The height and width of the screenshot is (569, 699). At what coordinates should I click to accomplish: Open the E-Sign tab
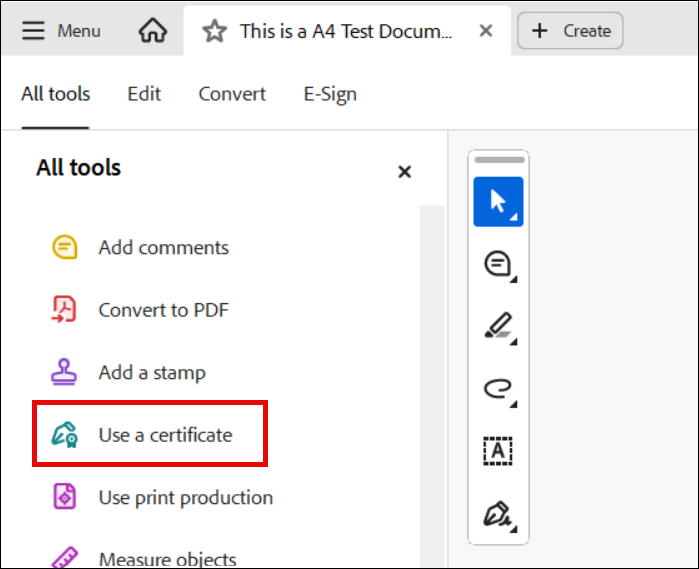coord(330,94)
